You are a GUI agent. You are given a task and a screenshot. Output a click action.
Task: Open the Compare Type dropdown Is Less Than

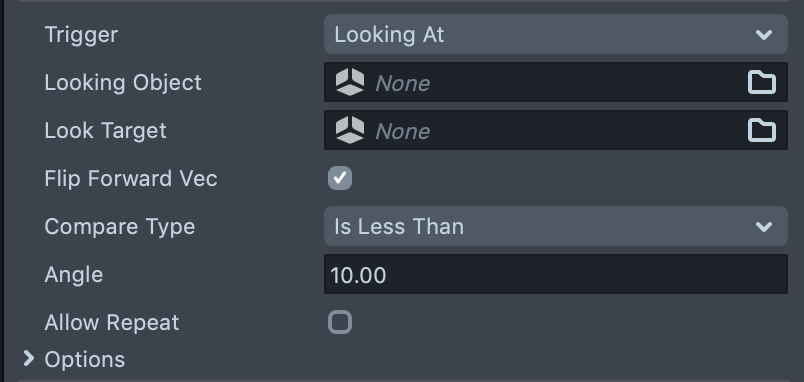point(556,226)
